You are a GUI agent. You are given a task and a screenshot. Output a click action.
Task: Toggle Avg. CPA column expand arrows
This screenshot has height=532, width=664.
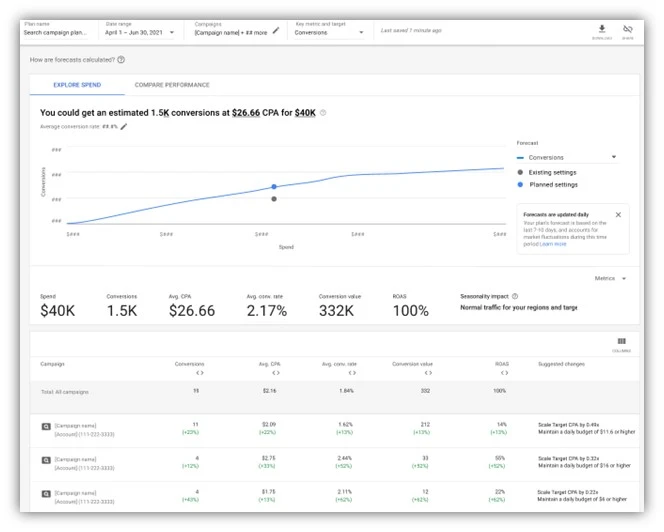(x=276, y=373)
